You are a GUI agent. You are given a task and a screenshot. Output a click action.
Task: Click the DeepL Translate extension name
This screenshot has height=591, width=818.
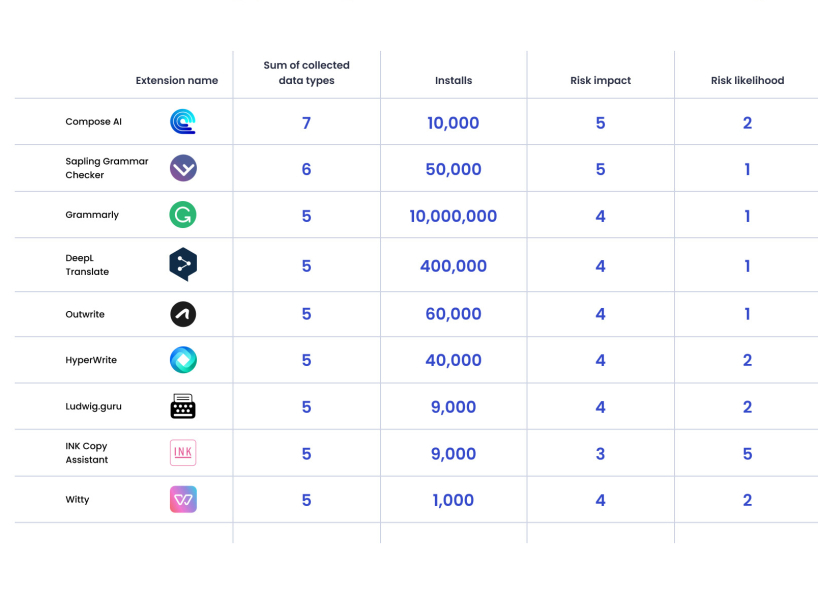pyautogui.click(x=88, y=265)
